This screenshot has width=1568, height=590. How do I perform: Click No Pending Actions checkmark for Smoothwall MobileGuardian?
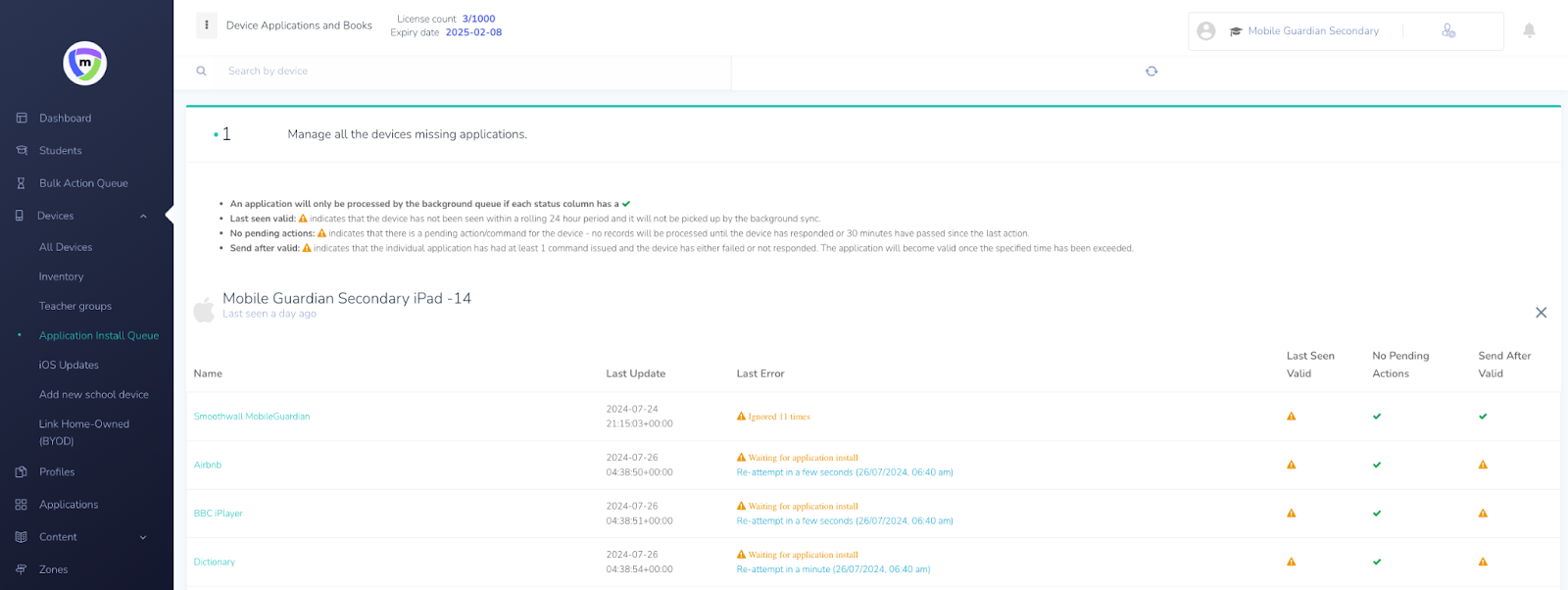pos(1377,417)
